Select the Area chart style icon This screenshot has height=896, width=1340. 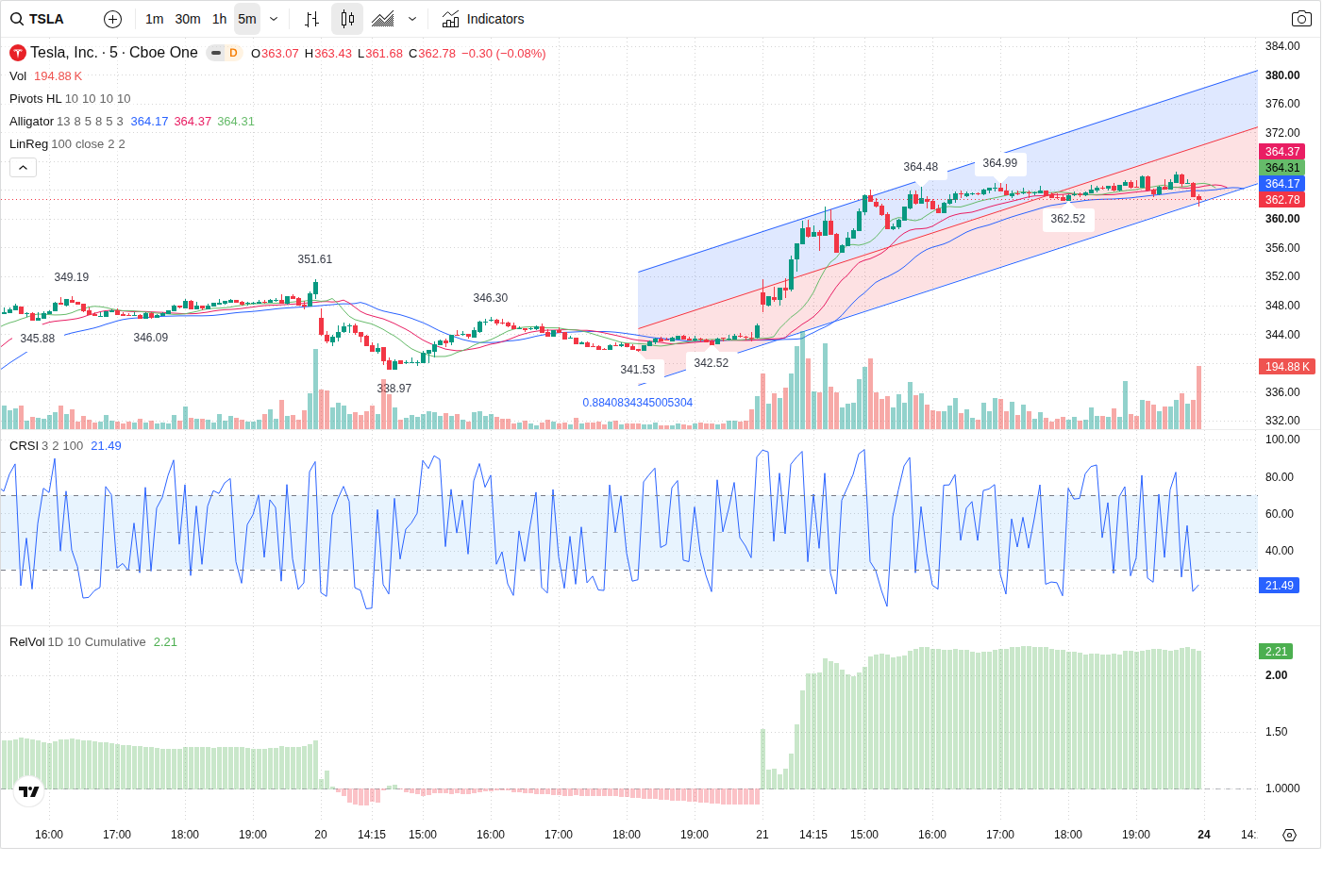(383, 19)
